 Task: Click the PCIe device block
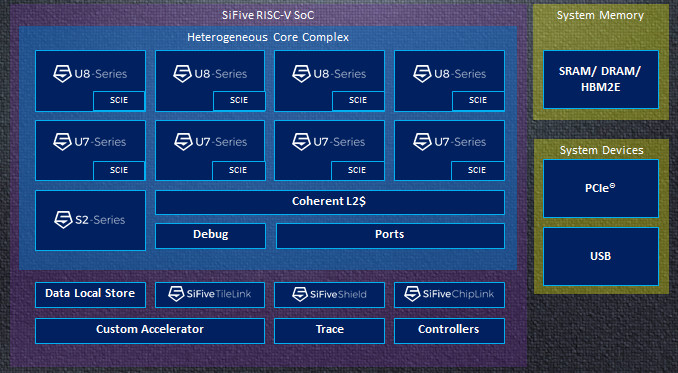point(601,188)
